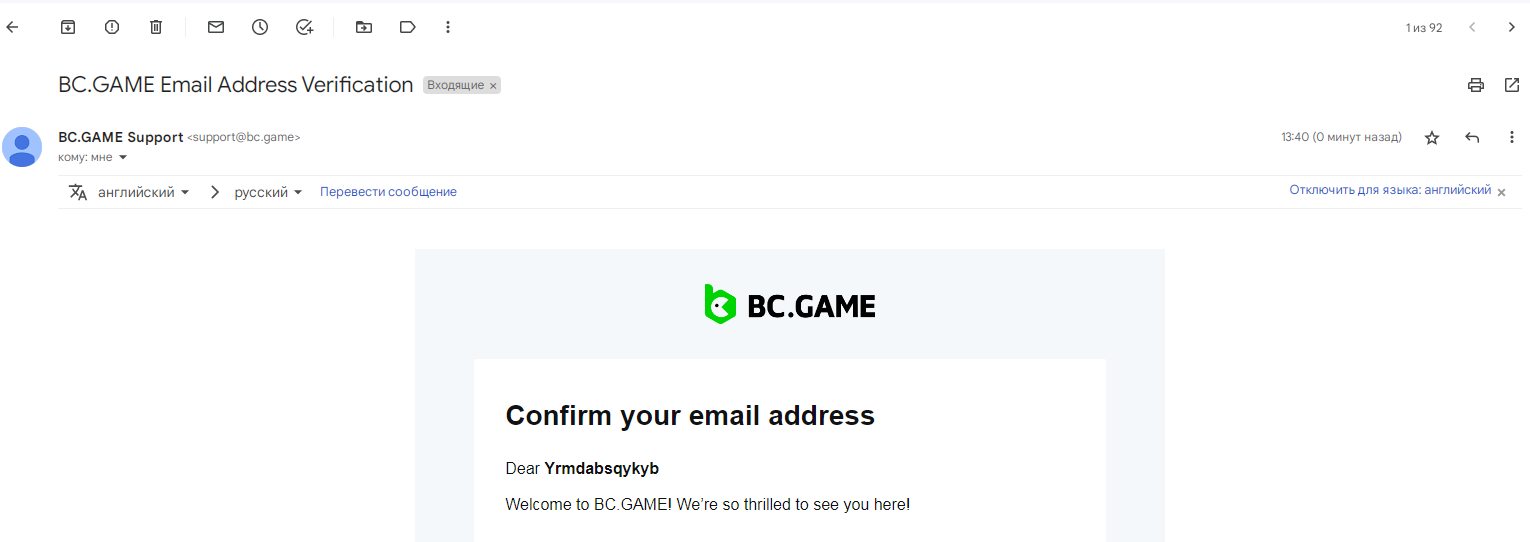Open the target language dropdown 'русский'
1530x542 pixels.
[x=268, y=192]
